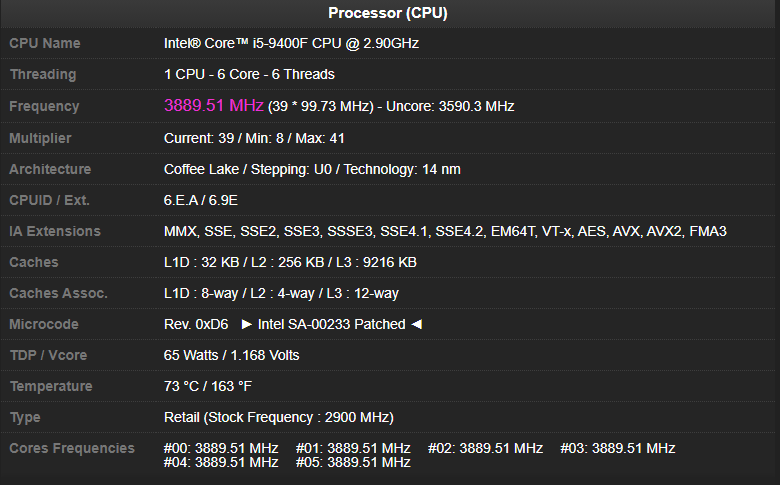Click the "6.E.A / 6.9E" CPUID value
Screen dimensions: 780x485
(201, 200)
